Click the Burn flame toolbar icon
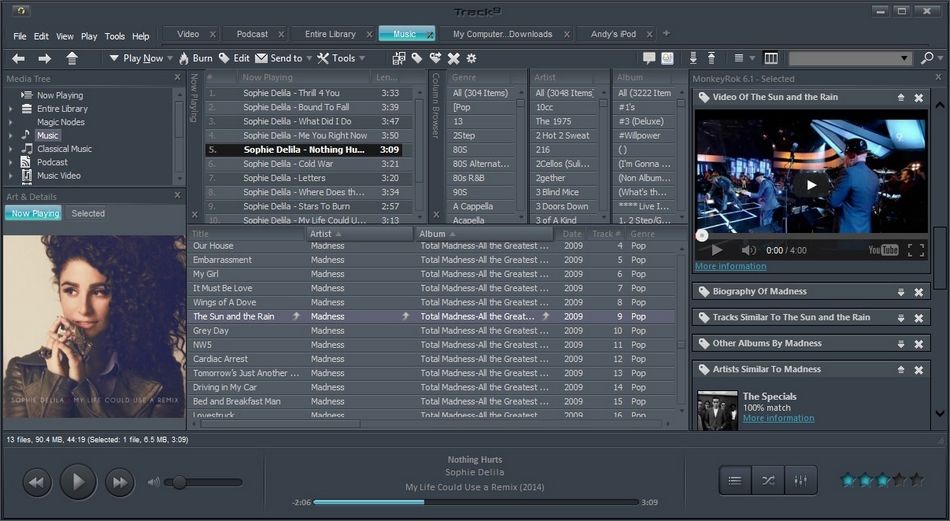 click(x=184, y=58)
